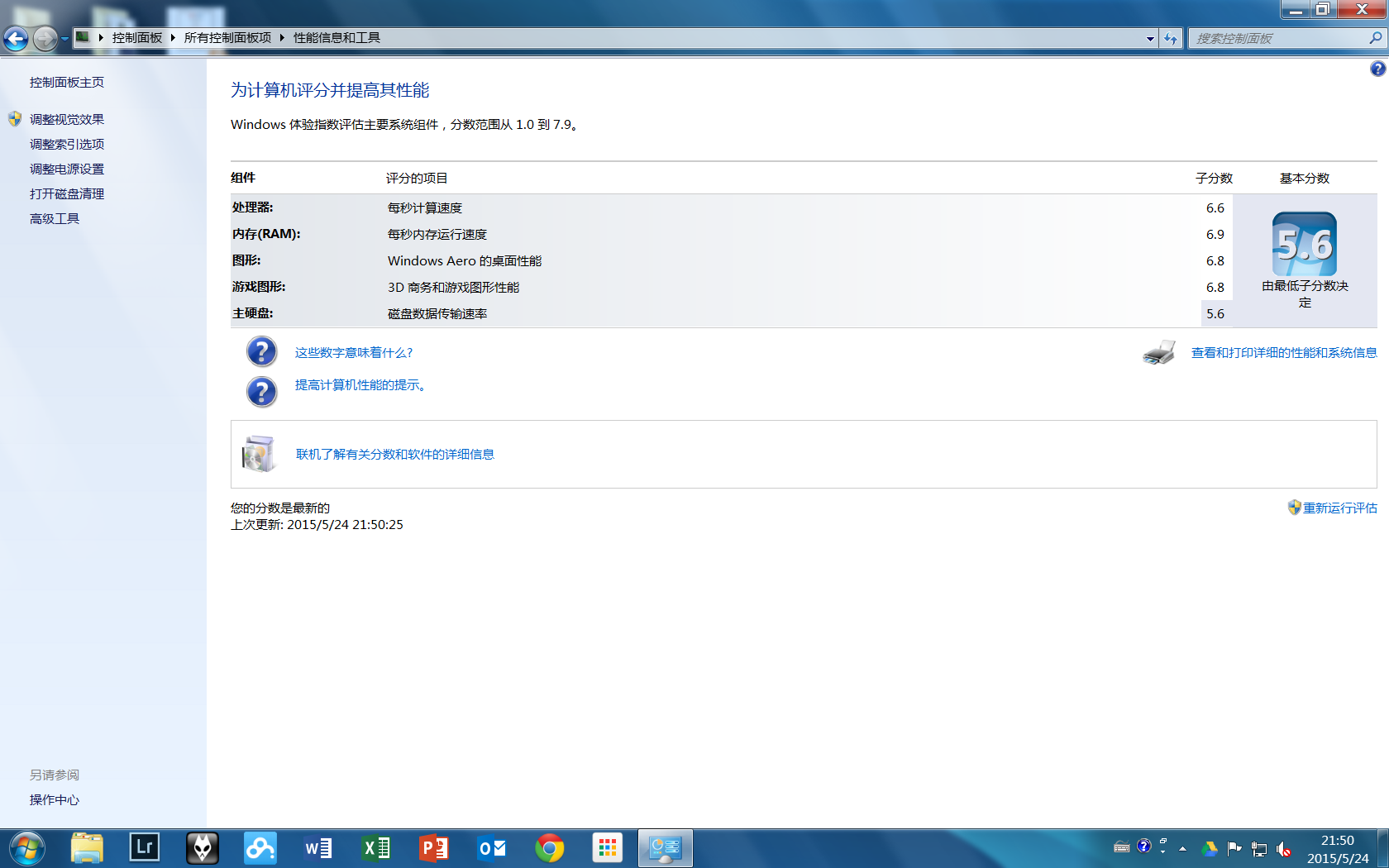Expand the address bar history dropdown

[x=1150, y=38]
